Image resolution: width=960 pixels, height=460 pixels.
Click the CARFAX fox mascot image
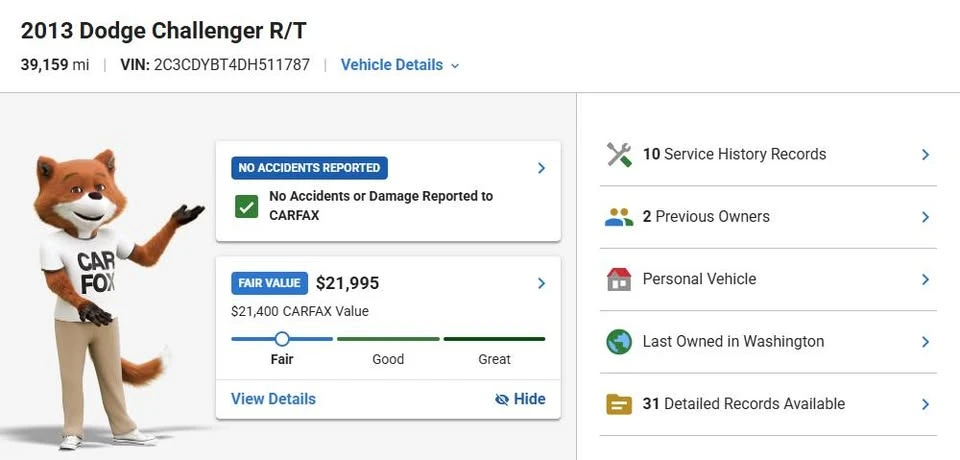coord(118,299)
